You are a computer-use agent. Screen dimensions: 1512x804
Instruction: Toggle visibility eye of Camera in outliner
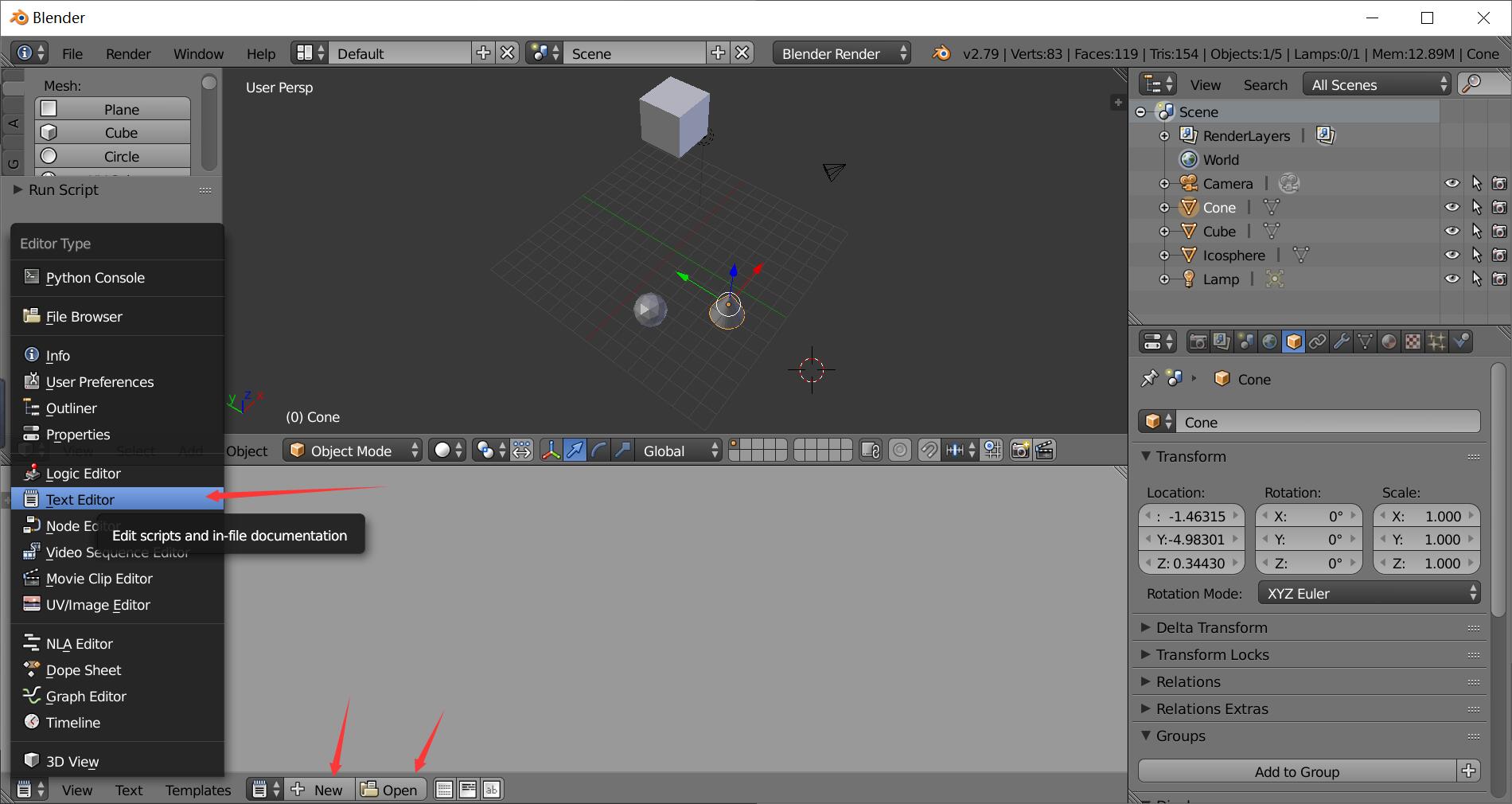point(1452,183)
